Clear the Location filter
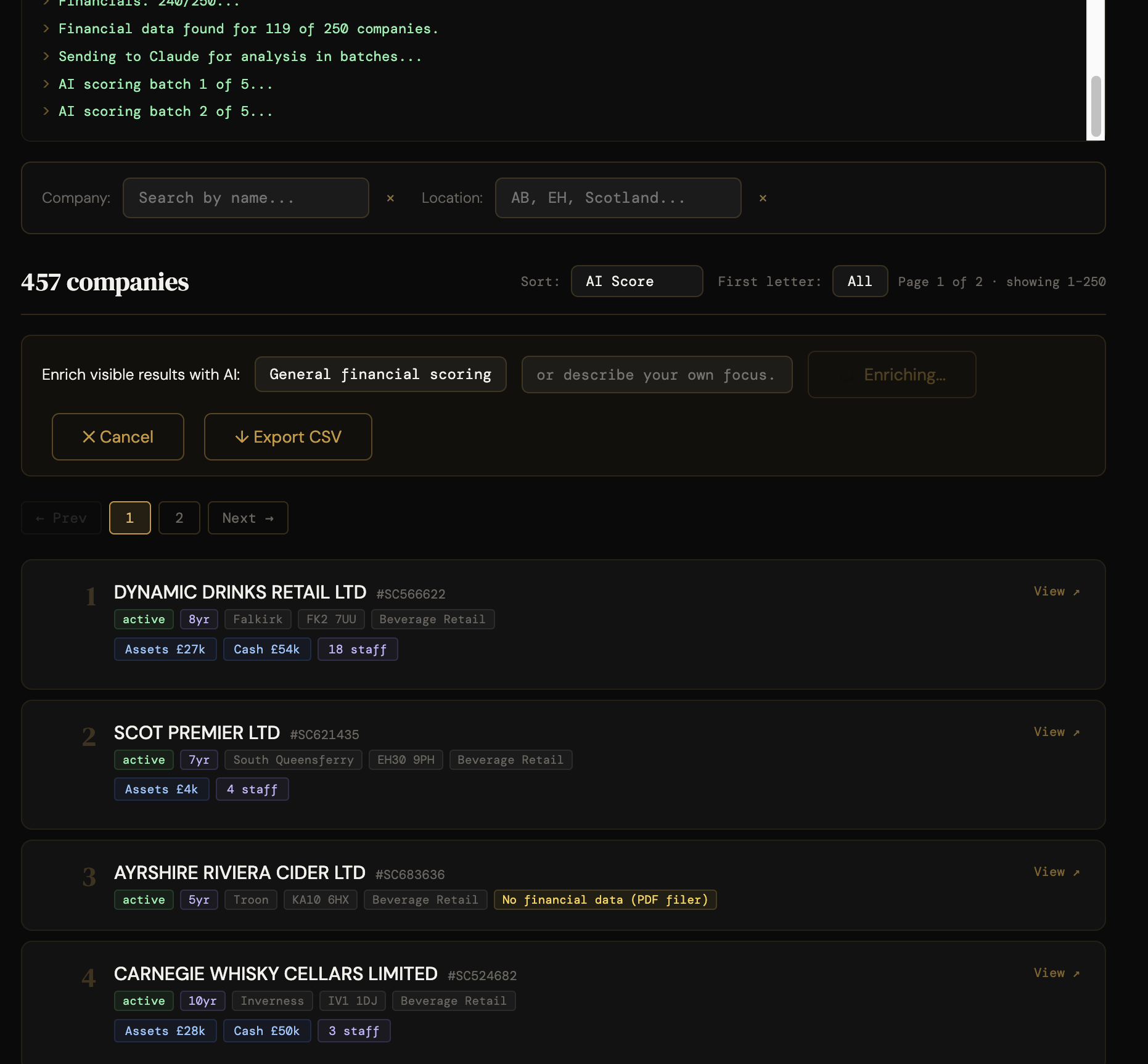1148x1064 pixels. [x=763, y=198]
